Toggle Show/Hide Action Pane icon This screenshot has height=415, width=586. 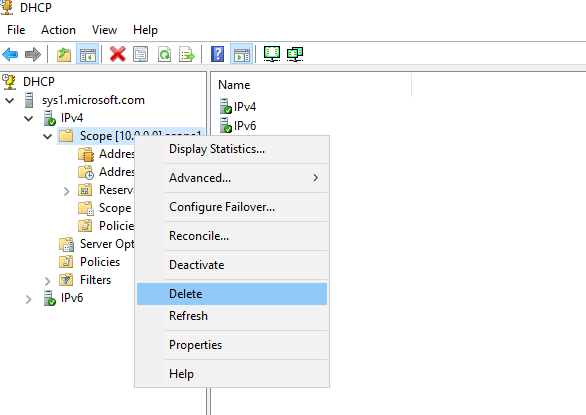click(x=241, y=55)
